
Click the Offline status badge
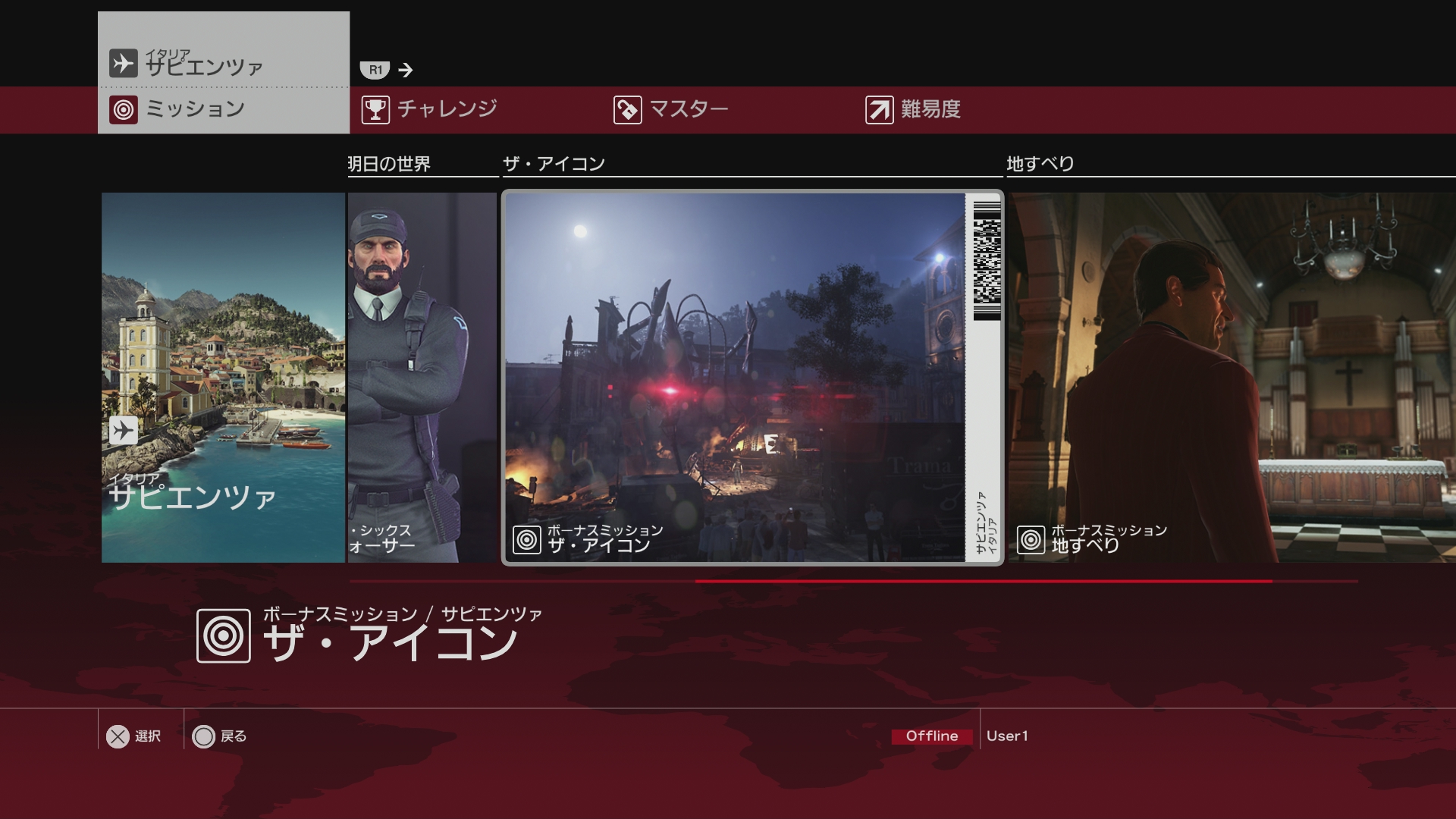point(931,736)
